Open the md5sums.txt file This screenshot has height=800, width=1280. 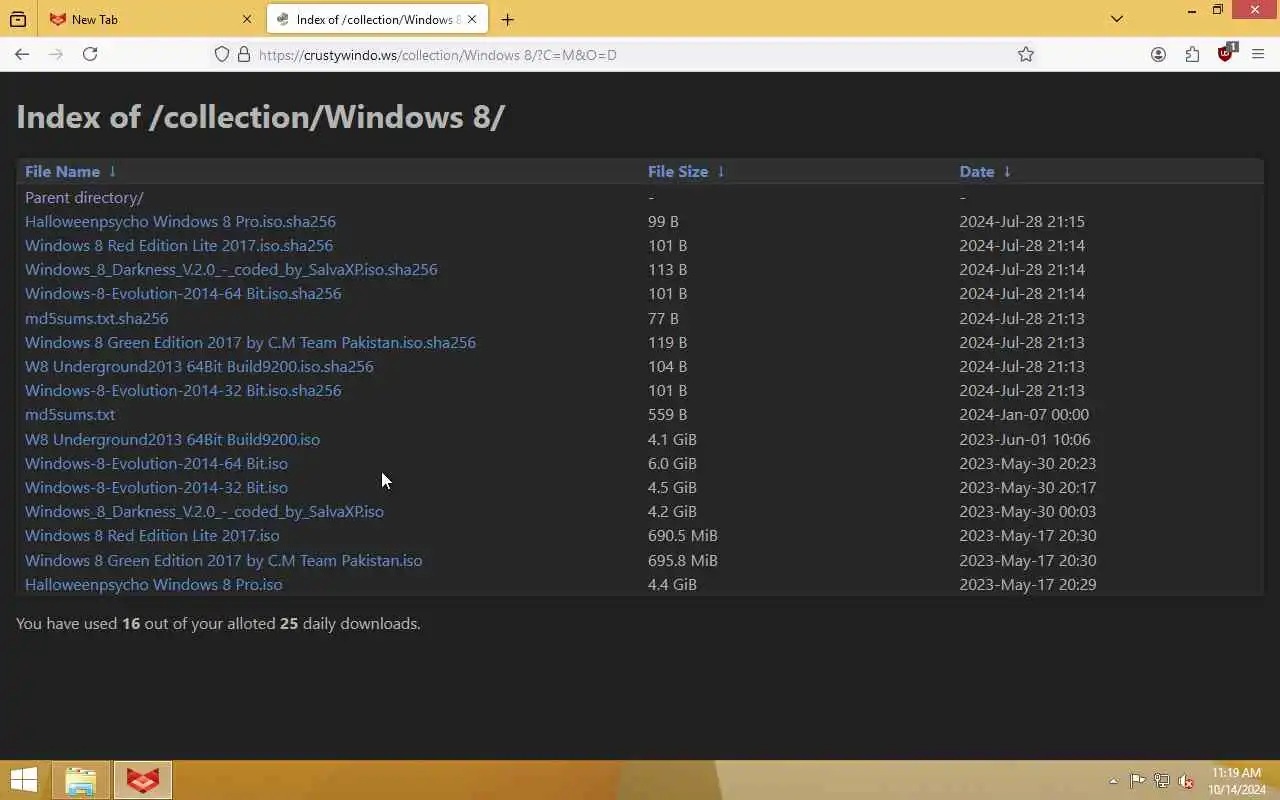coord(70,414)
